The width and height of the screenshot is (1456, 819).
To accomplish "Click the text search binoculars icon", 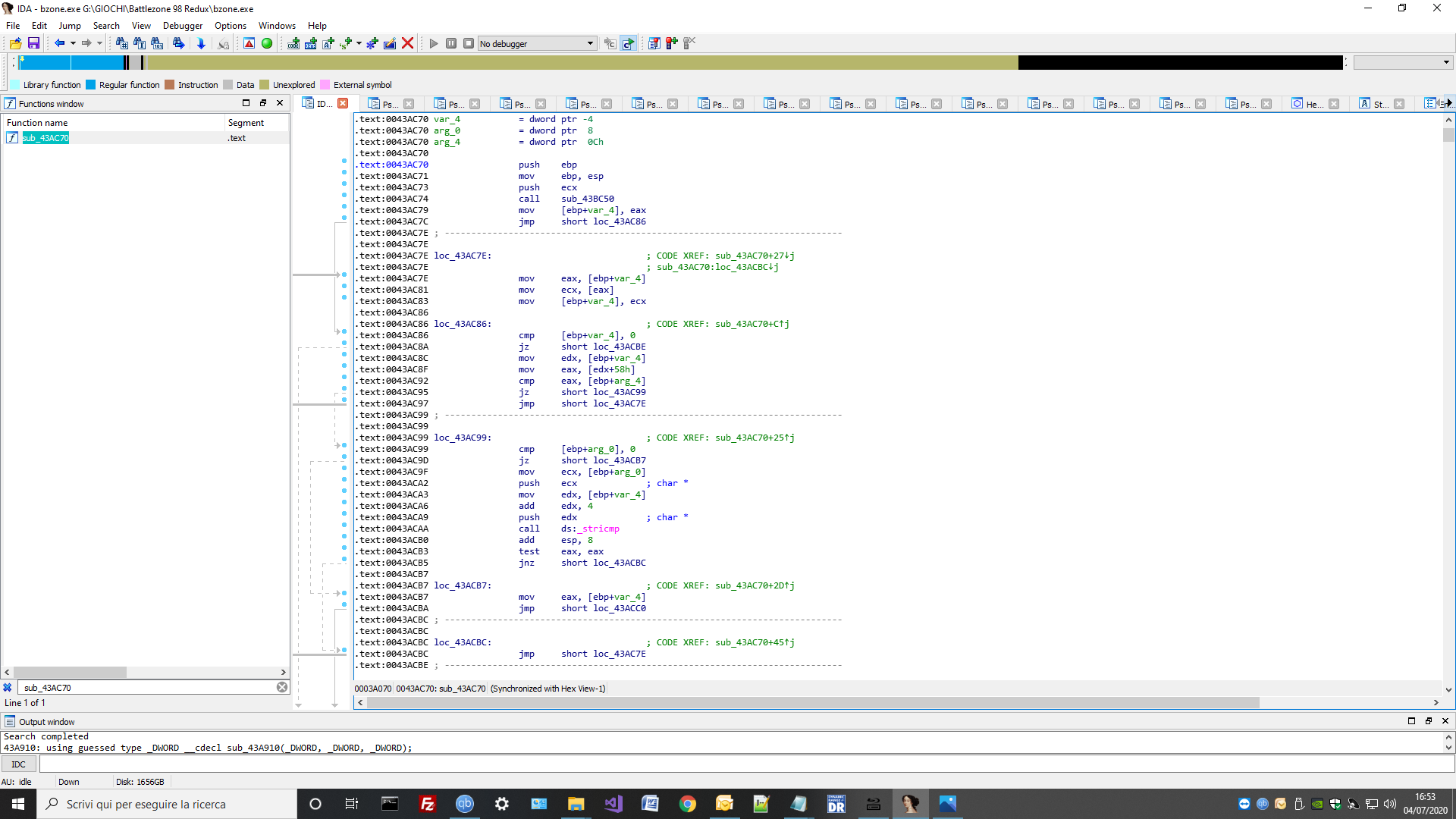I will pyautogui.click(x=140, y=43).
